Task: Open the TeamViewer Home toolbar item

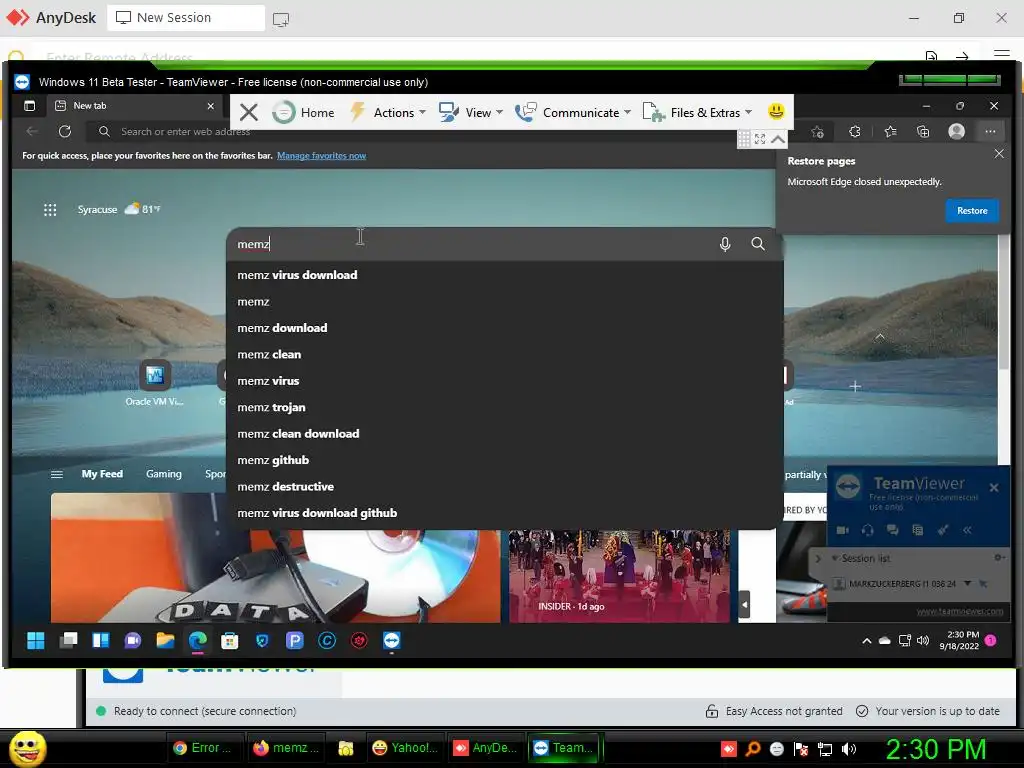Action: [303, 112]
